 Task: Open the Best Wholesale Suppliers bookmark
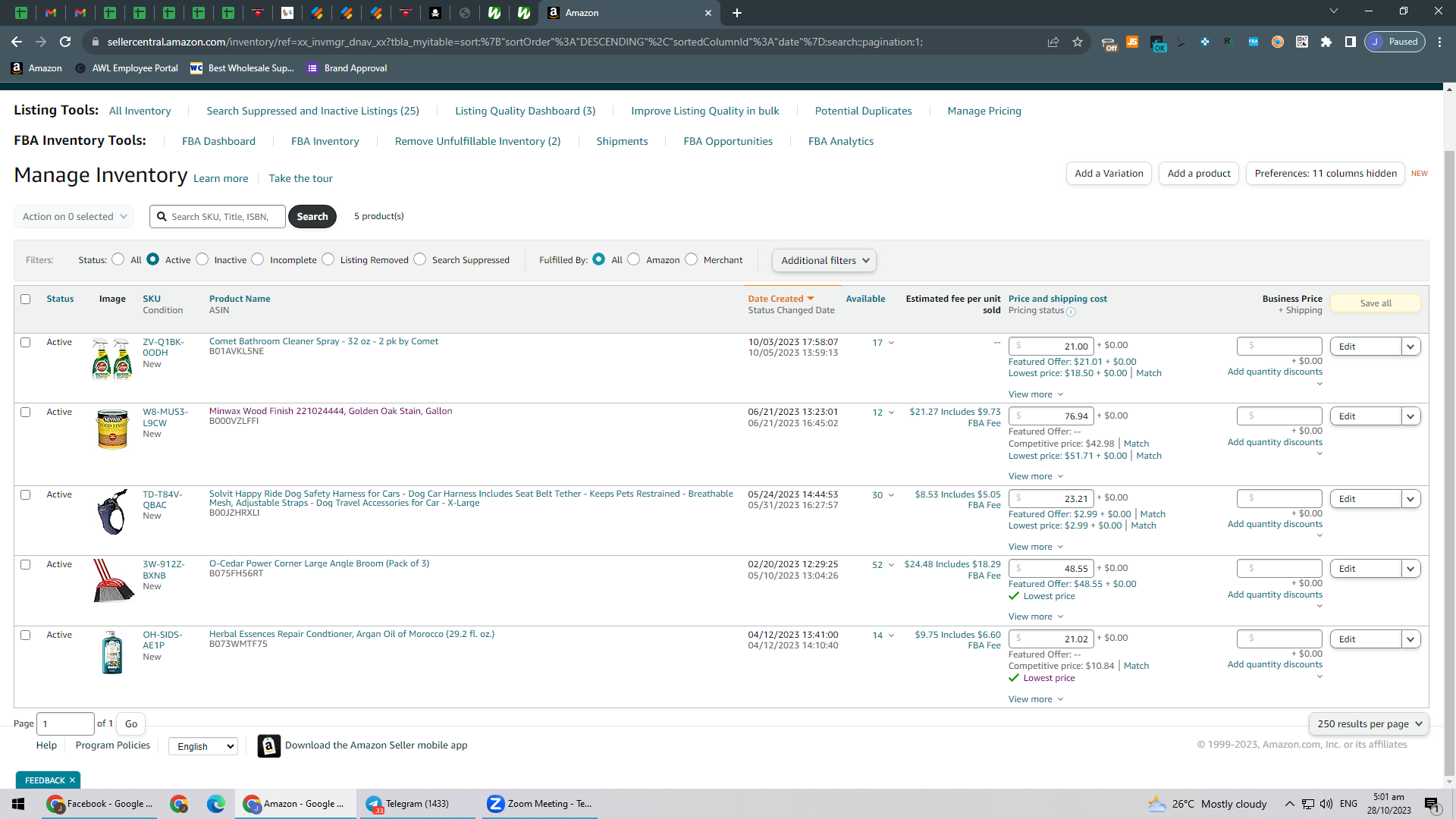pyautogui.click(x=242, y=68)
